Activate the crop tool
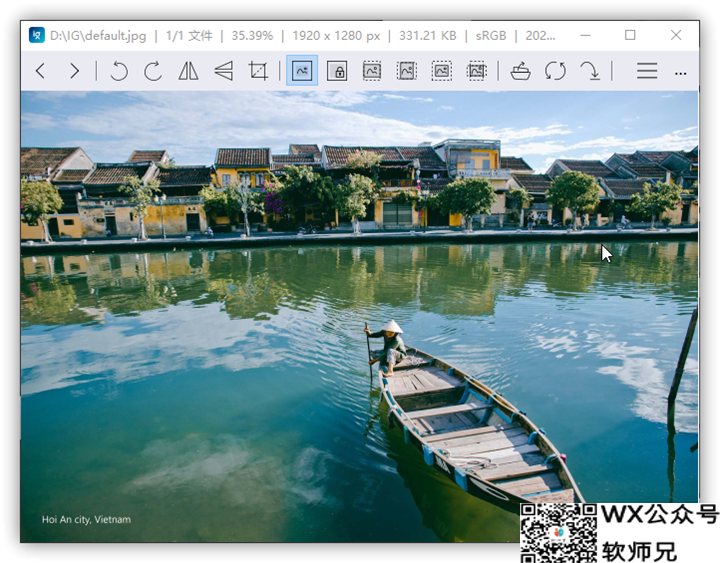 pyautogui.click(x=258, y=71)
